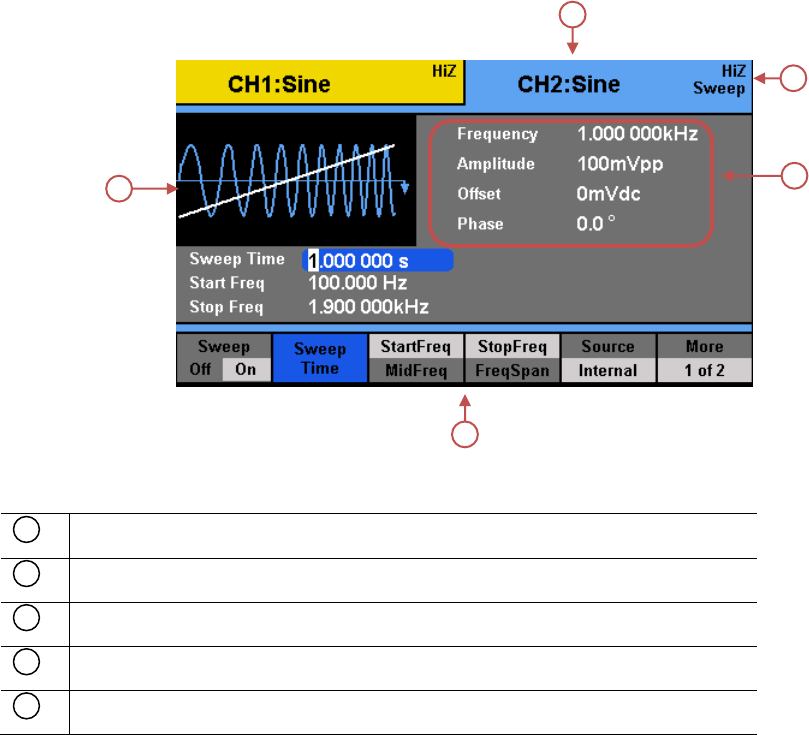
Task: Click the Start Freq value 100.000 Hz
Action: (x=358, y=283)
